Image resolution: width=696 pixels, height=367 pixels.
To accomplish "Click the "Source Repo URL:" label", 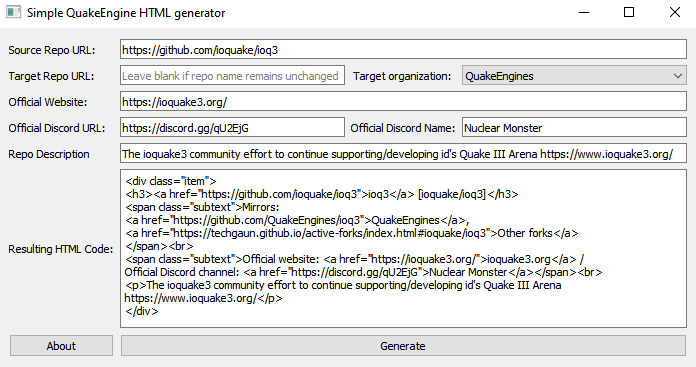I will [52, 50].
